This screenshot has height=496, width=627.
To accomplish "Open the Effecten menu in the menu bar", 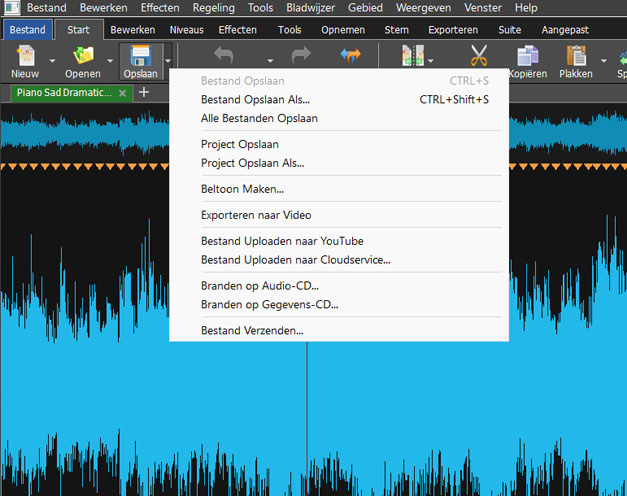I will 160,8.
